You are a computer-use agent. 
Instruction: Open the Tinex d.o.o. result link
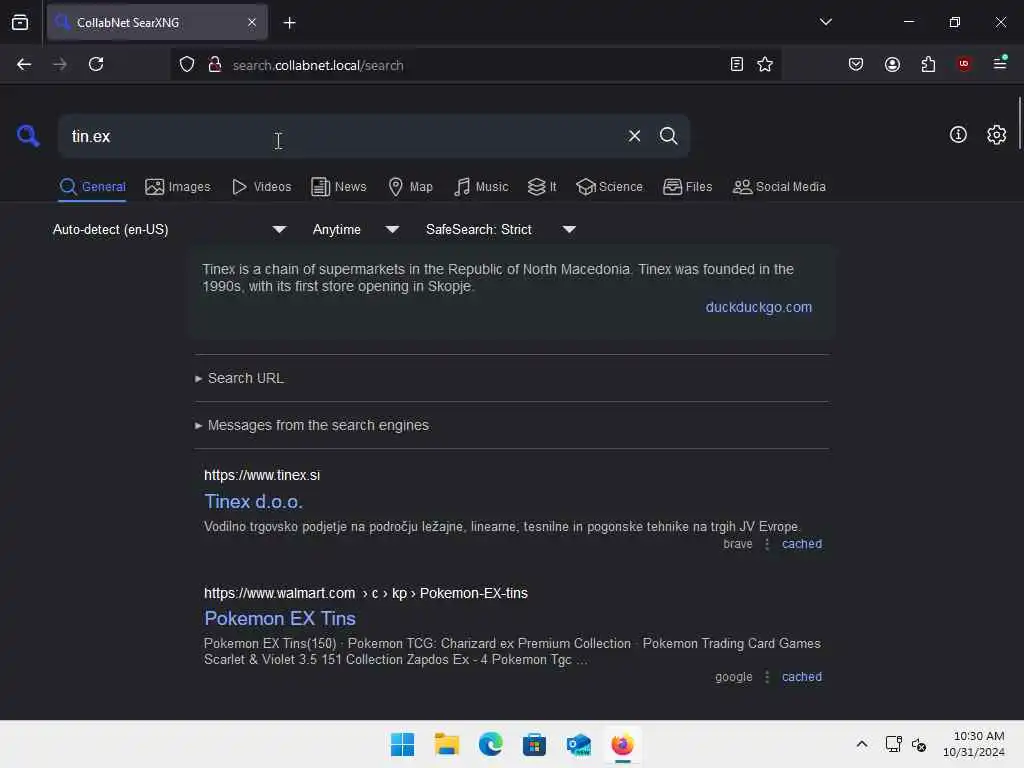point(253,502)
